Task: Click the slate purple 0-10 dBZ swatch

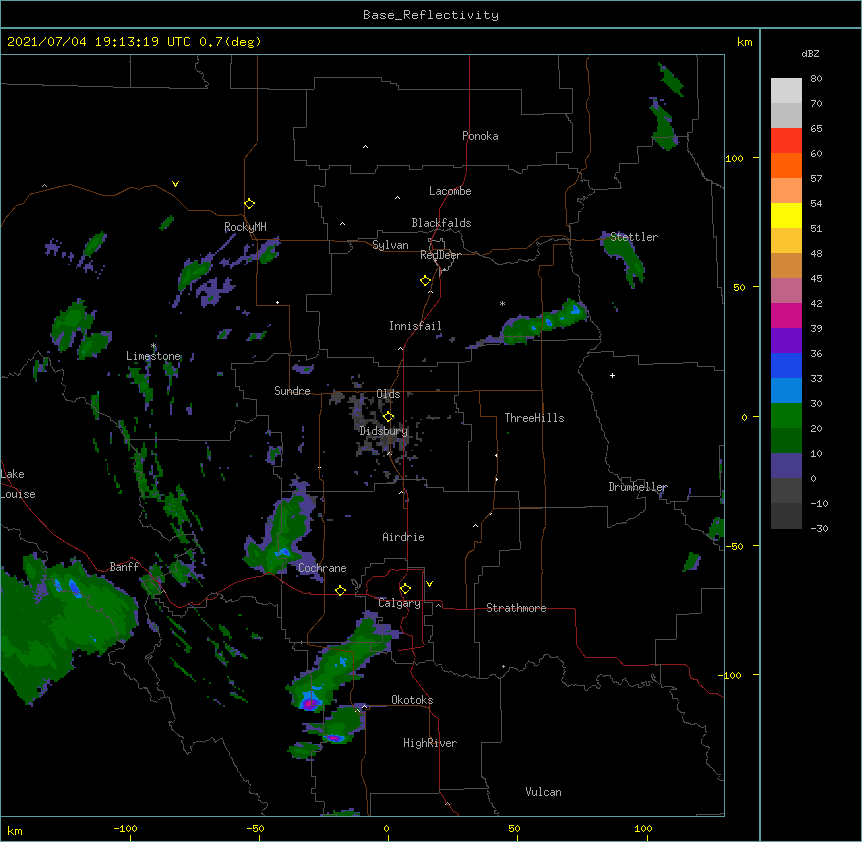Action: click(786, 466)
